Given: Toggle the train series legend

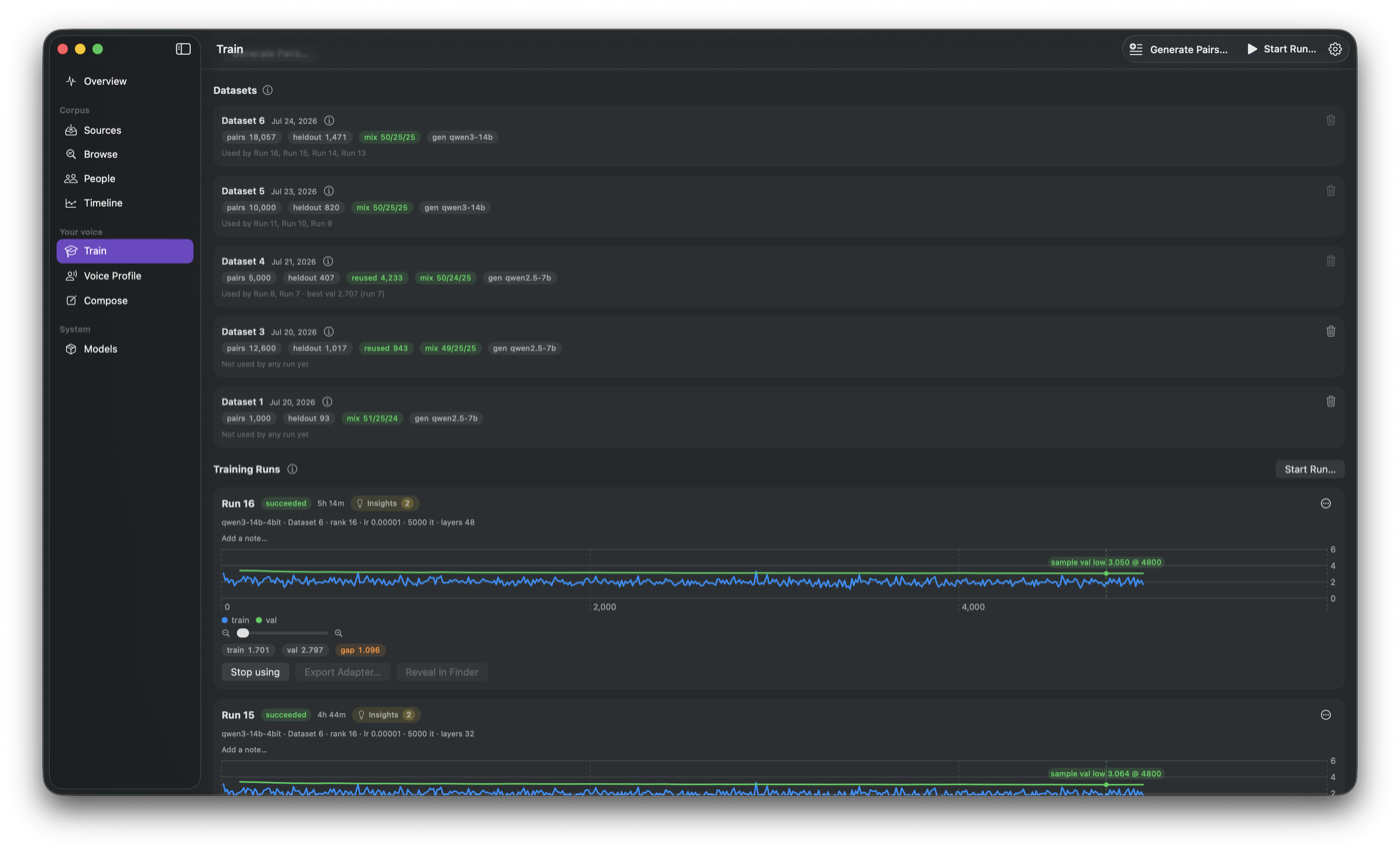Looking at the screenshot, I should pyautogui.click(x=236, y=620).
